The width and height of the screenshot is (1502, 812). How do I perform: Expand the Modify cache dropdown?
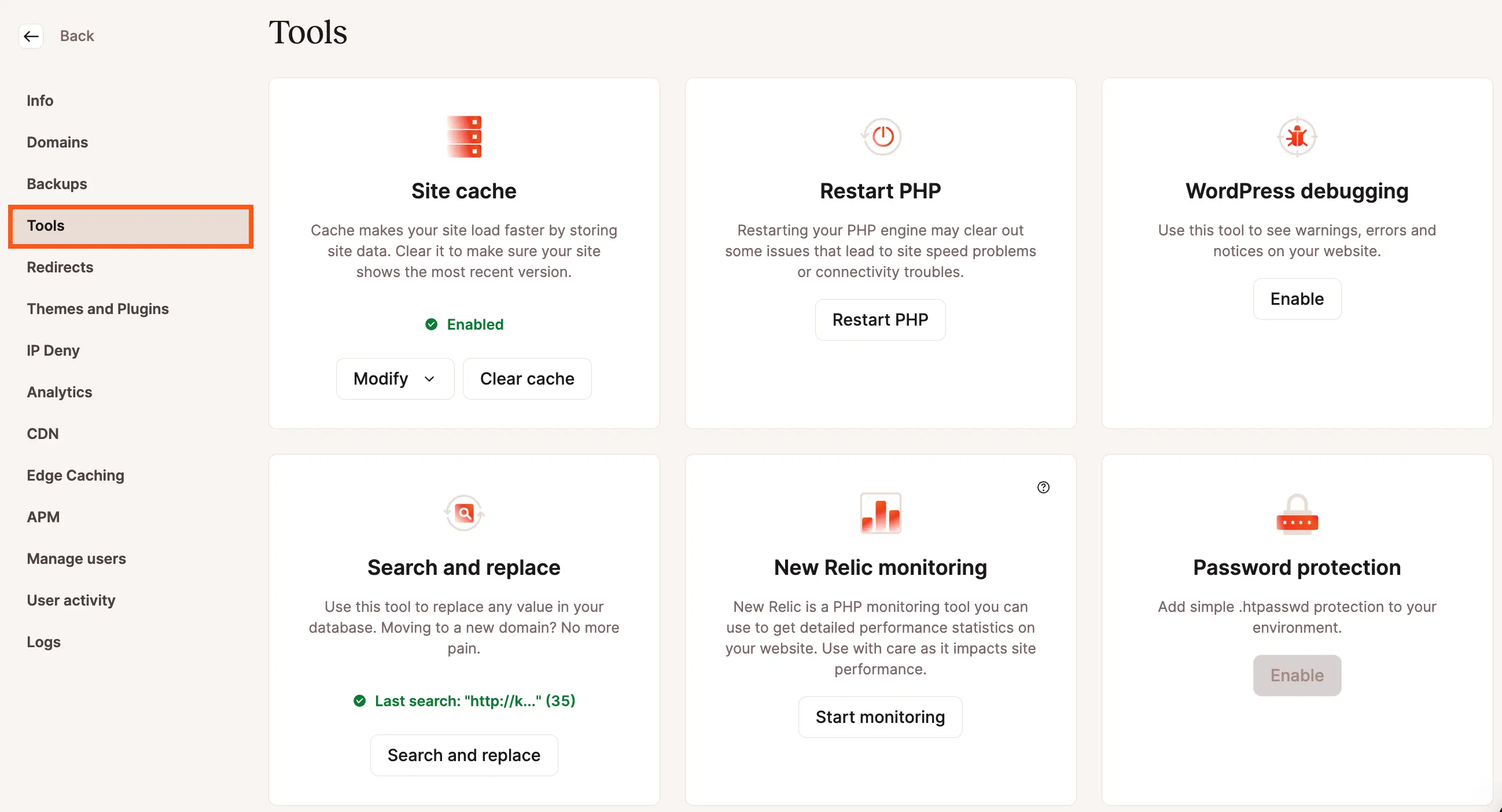click(394, 378)
